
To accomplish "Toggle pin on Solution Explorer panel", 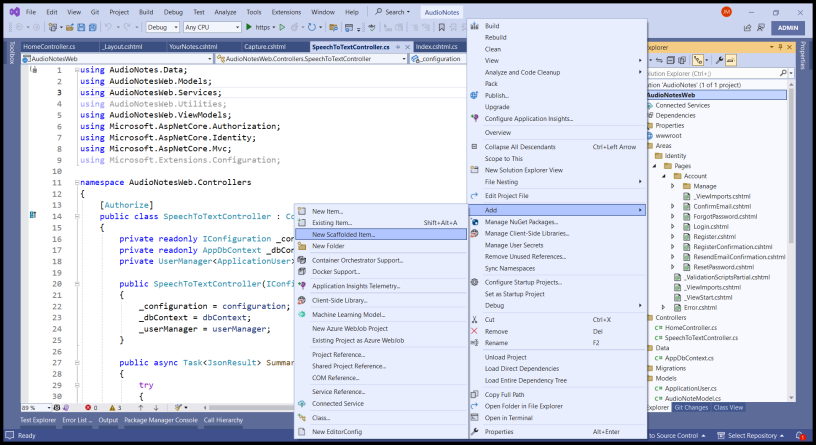I will 780,47.
